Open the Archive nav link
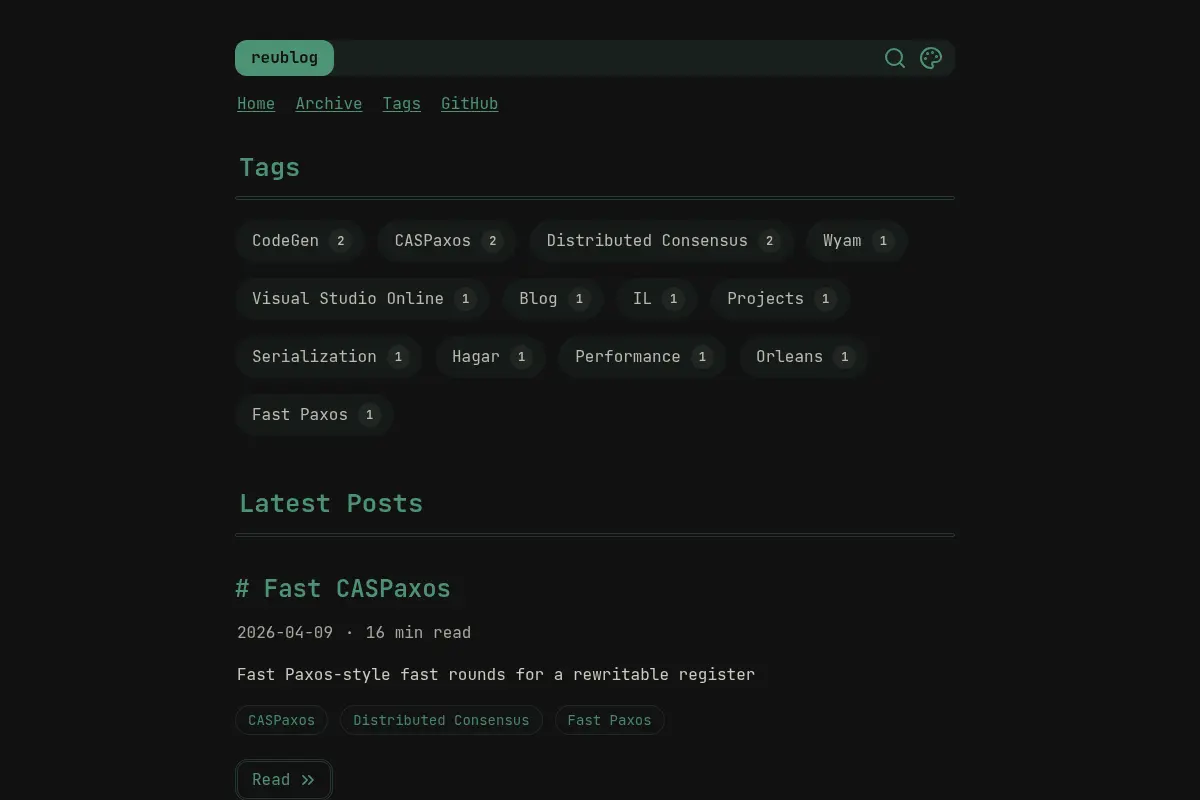1200x800 pixels. coord(329,104)
